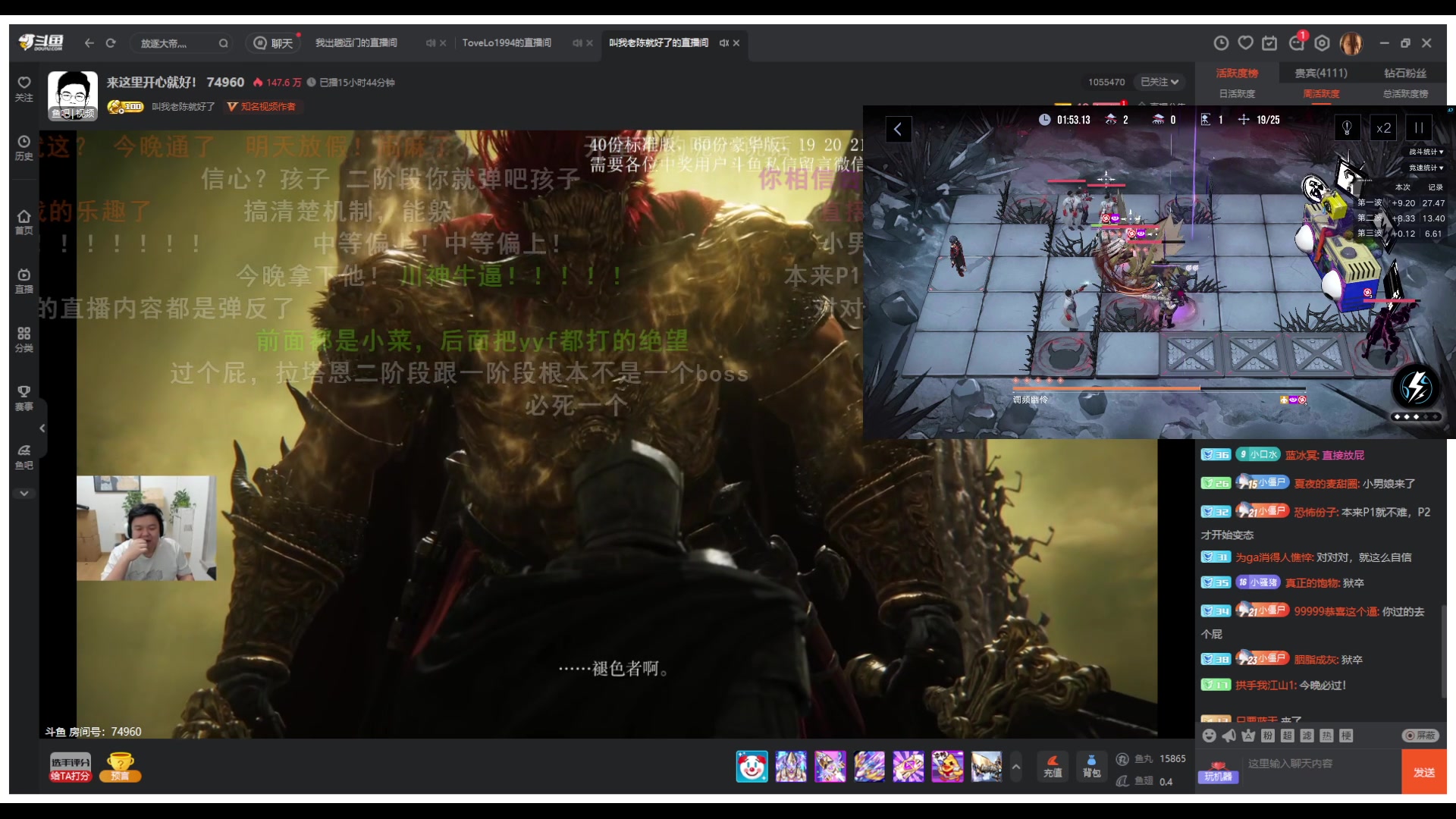Viewport: 1456px width, 819px height.
Task: Refresh the page
Action: (111, 43)
